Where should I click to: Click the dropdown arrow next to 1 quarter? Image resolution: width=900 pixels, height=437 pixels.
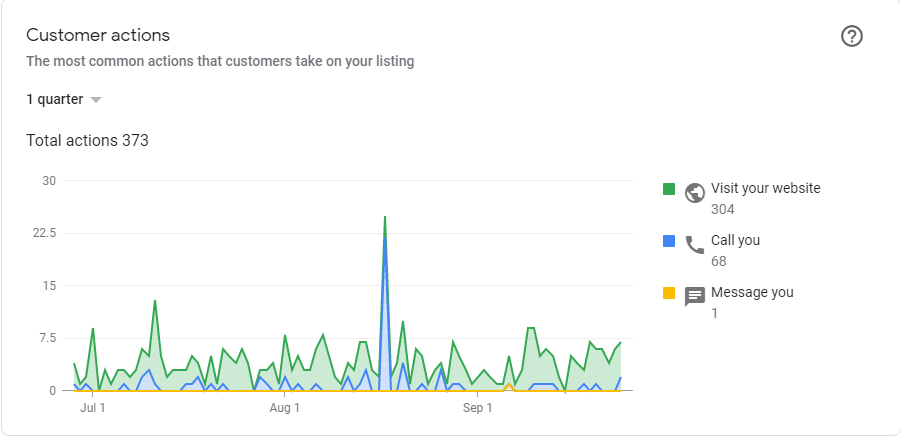pos(96,100)
